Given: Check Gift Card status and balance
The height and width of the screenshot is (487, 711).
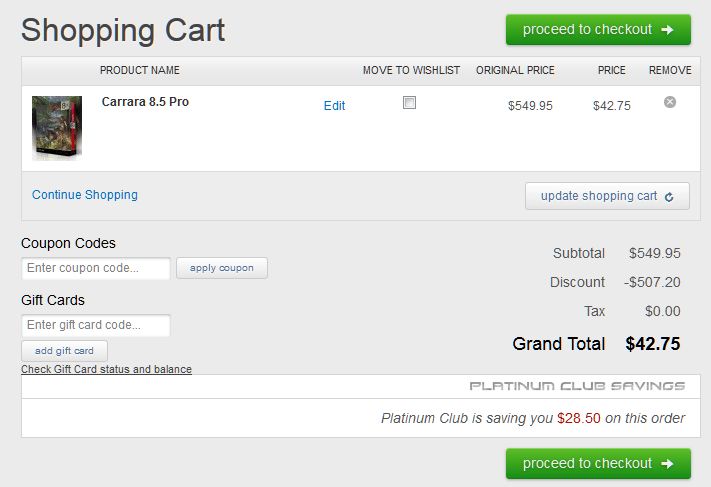Looking at the screenshot, I should coord(106,370).
